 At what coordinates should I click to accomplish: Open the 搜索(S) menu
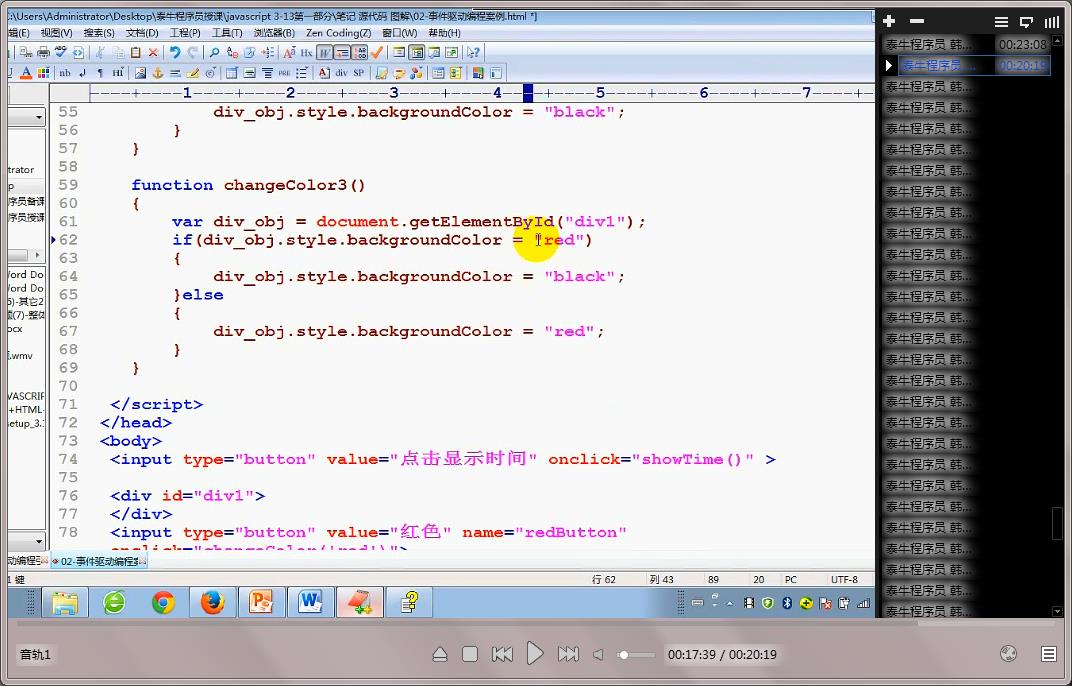pyautogui.click(x=98, y=33)
